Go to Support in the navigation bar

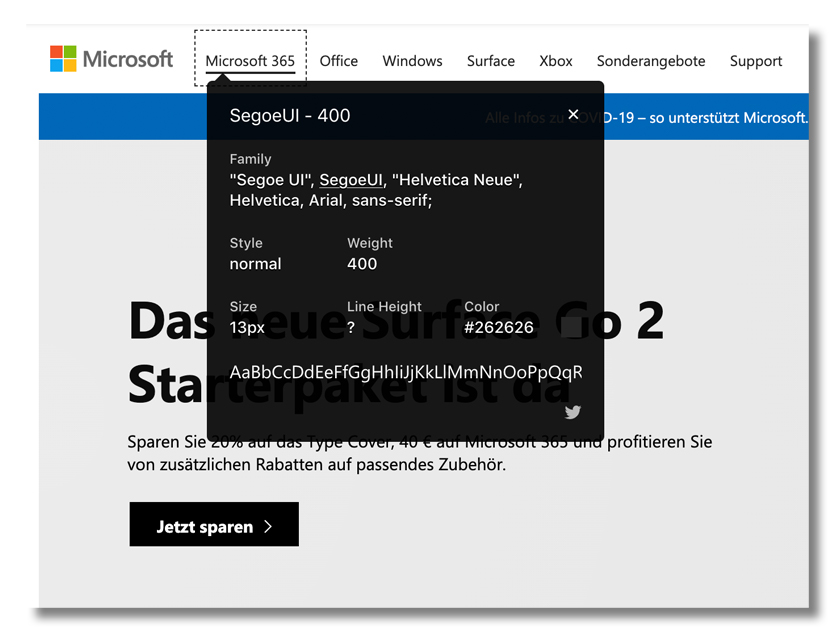pyautogui.click(x=756, y=61)
